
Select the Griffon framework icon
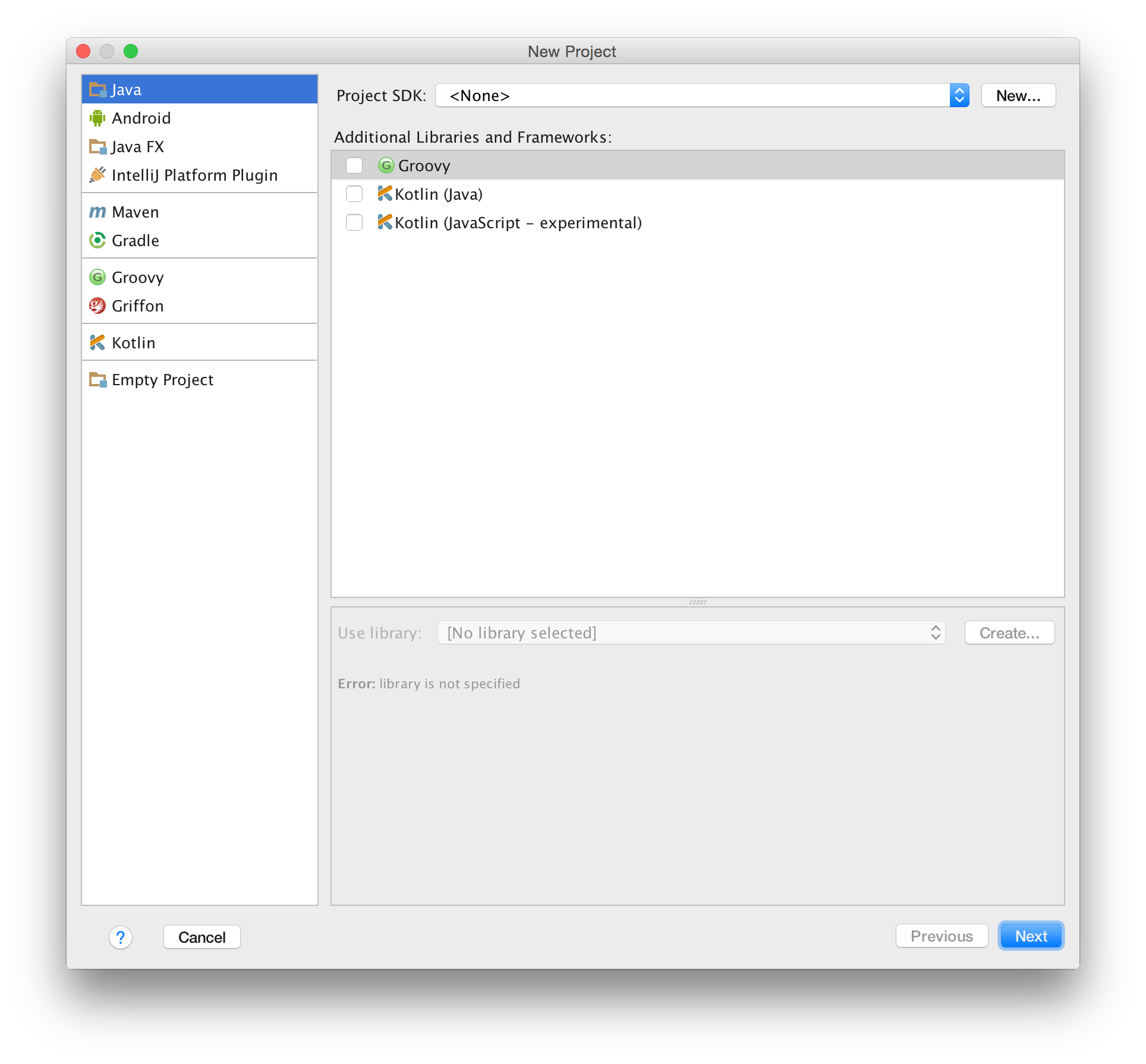pos(98,306)
